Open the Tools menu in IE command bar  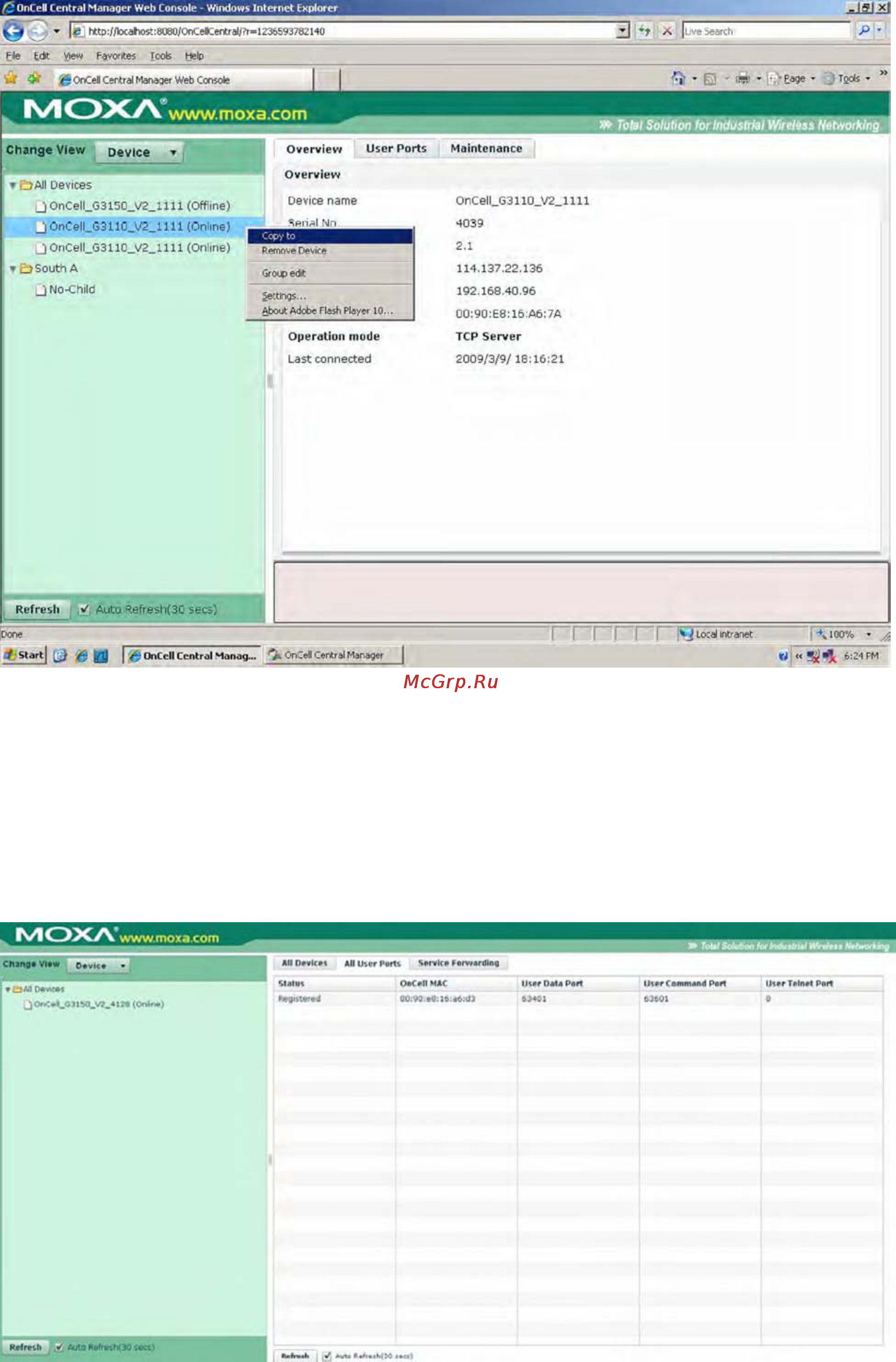[x=847, y=78]
